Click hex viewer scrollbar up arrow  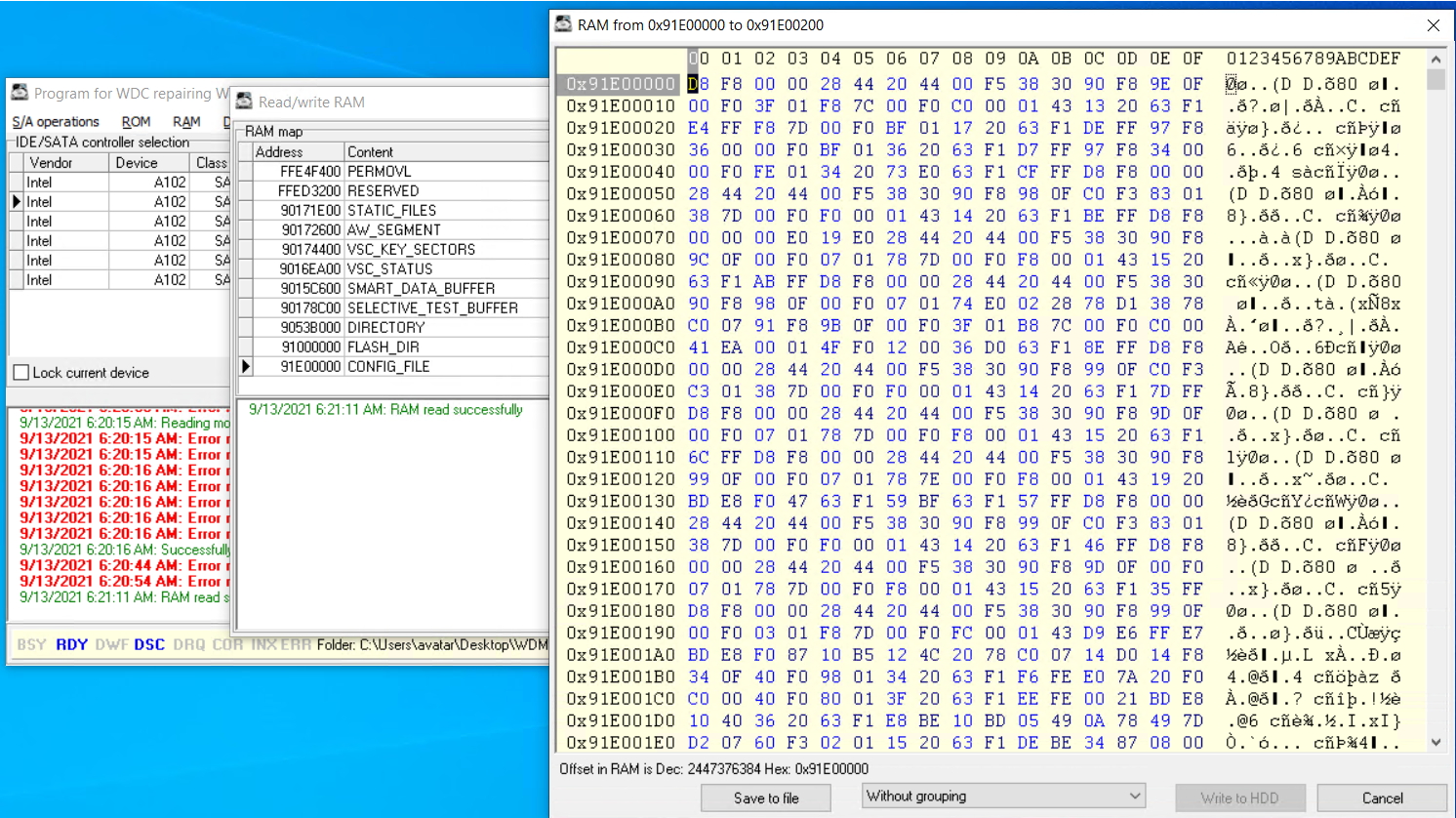1436,60
